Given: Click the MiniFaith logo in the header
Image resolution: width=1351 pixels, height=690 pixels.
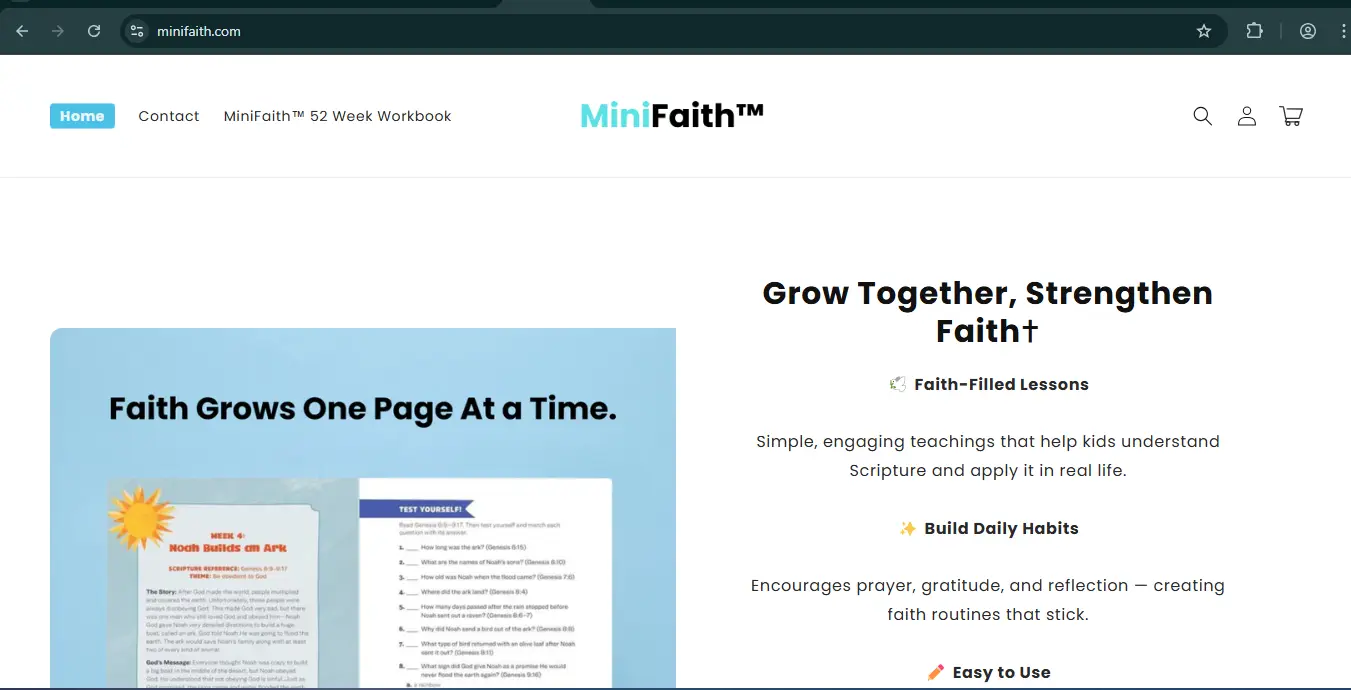Looking at the screenshot, I should point(672,116).
